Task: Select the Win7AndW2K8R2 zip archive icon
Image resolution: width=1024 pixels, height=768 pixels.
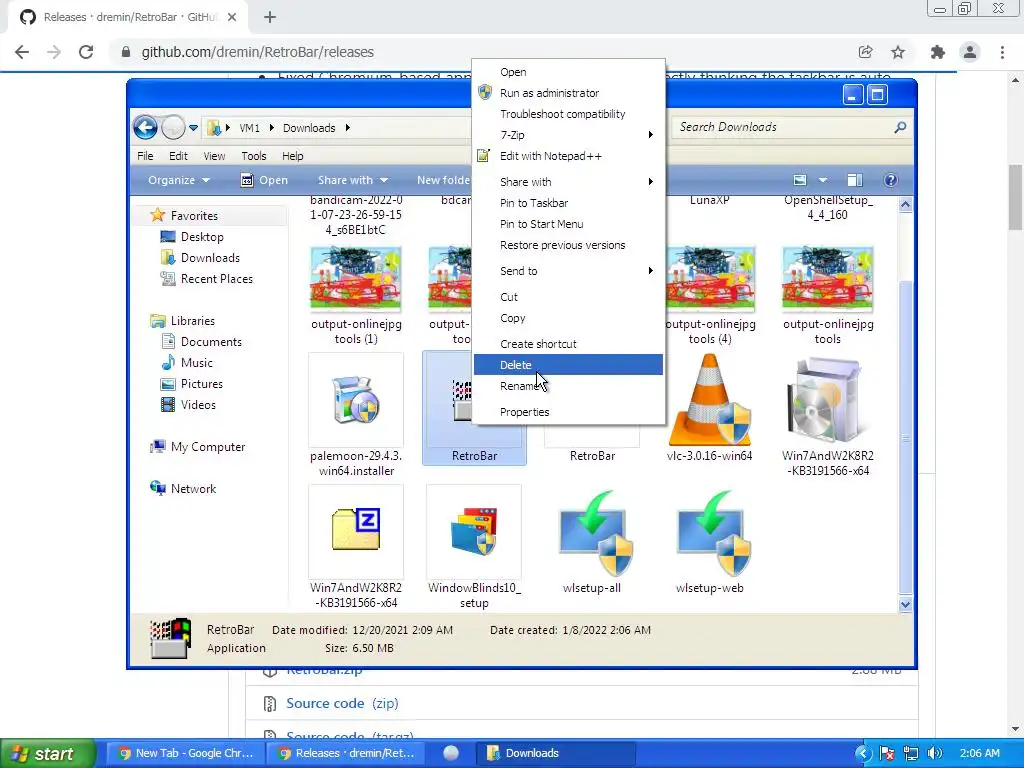Action: (356, 529)
